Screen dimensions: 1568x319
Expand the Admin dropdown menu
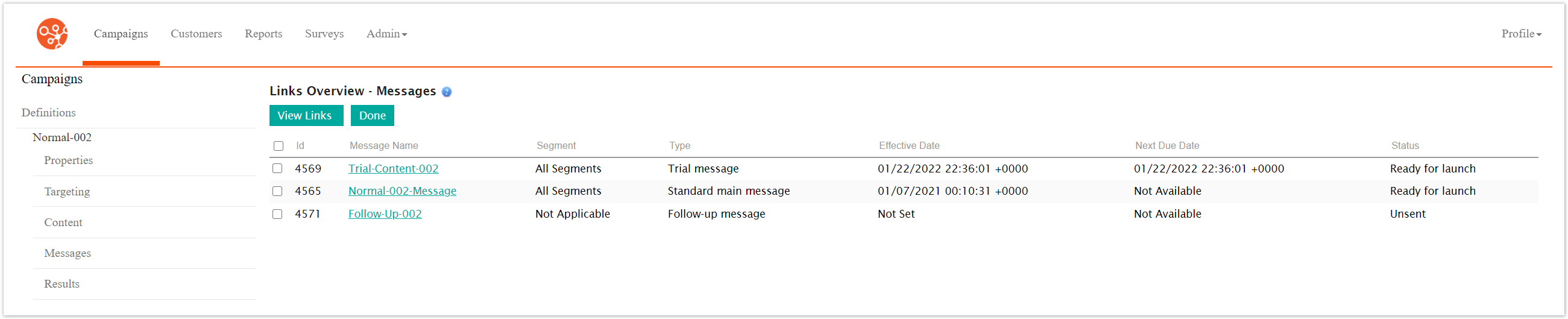[x=386, y=34]
